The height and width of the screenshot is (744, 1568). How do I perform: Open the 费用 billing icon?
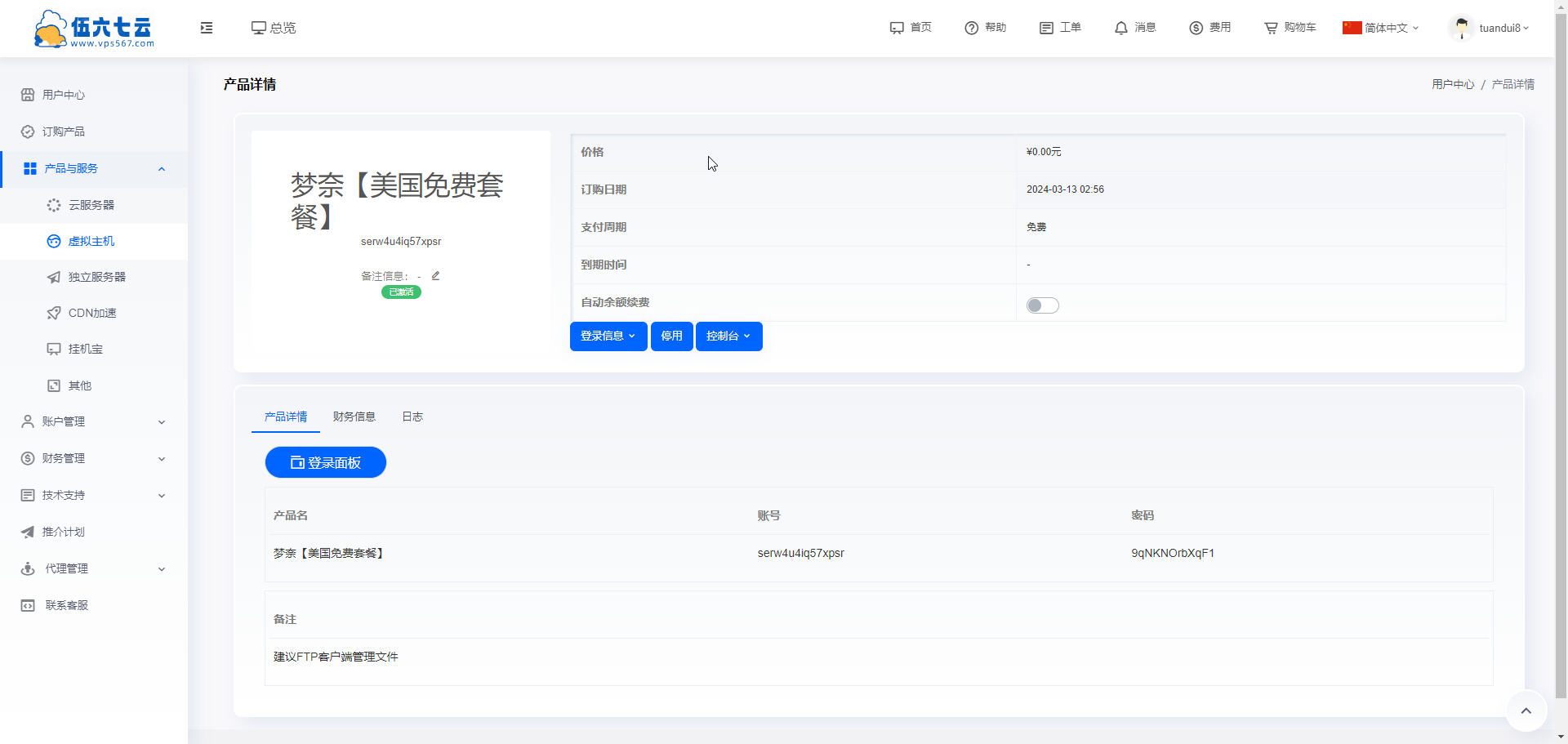1209,27
